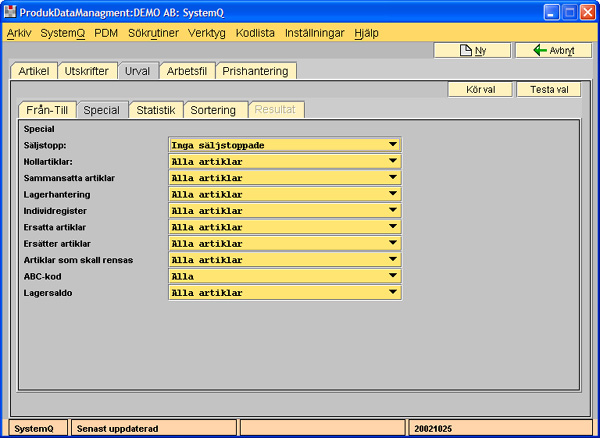
Task: Click the Ny new document button
Action: pyautogui.click(x=472, y=50)
